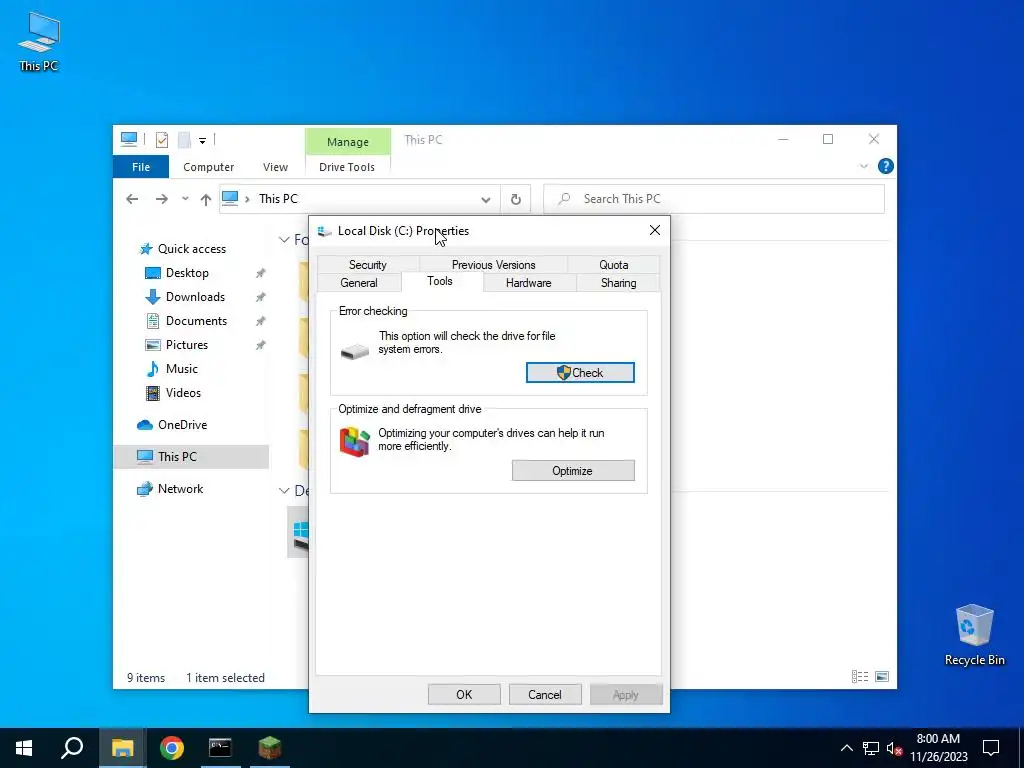This screenshot has height=768, width=1024.
Task: Minimize the This PC Explorer window
Action: pyautogui.click(x=783, y=139)
